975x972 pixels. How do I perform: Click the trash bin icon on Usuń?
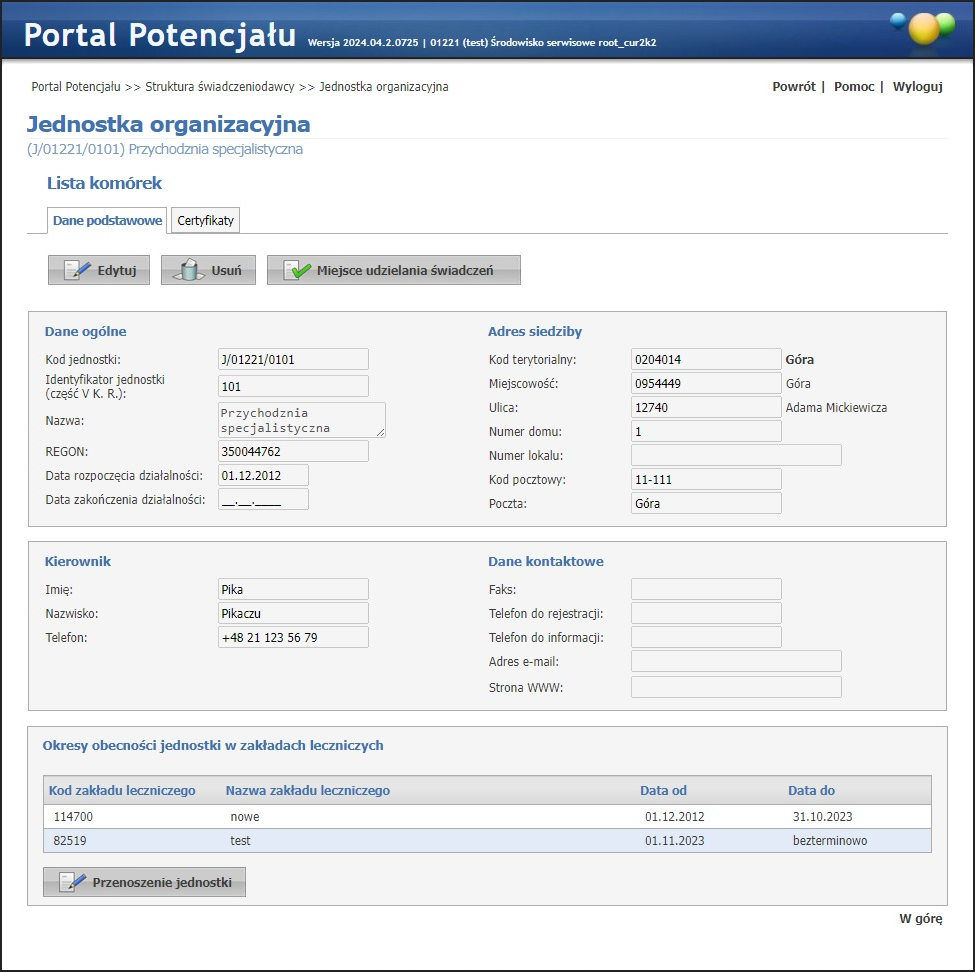pyautogui.click(x=189, y=271)
